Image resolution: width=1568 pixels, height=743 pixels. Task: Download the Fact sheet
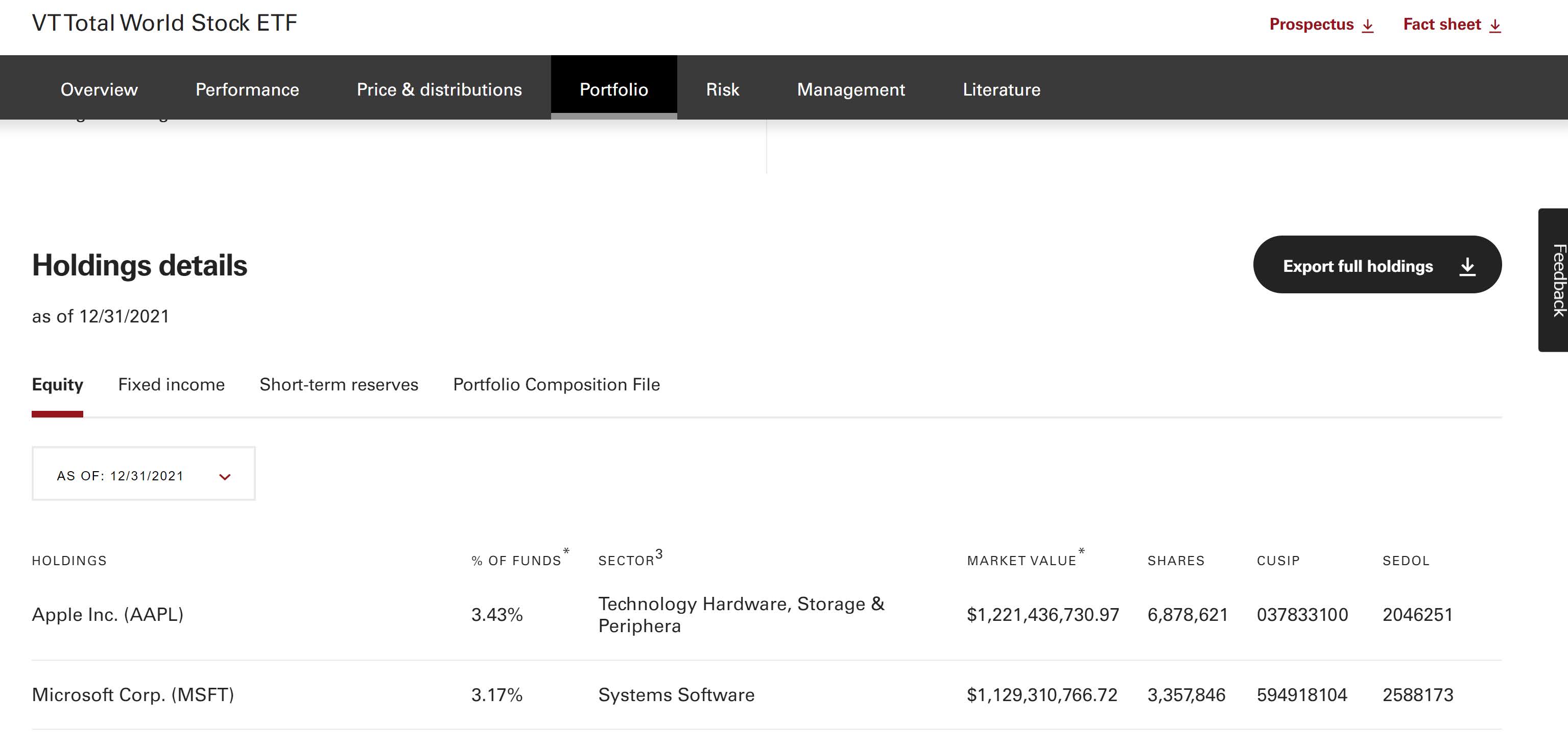[x=1453, y=25]
